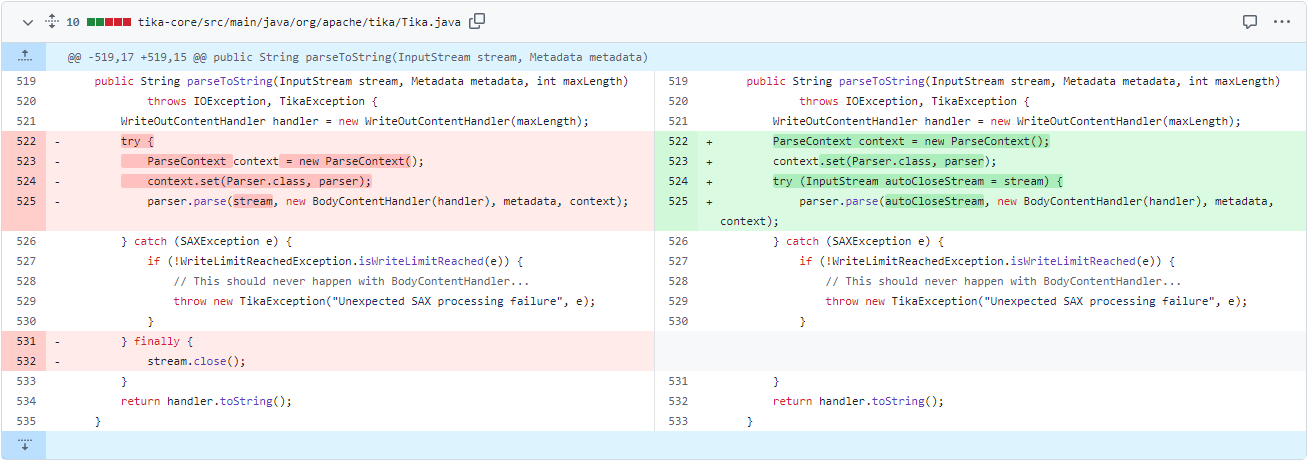Click the tika-core/src/main/java/org/apache/tika/Tika.java file link
Image resolution: width=1311 pixels, height=462 pixels.
click(301, 21)
